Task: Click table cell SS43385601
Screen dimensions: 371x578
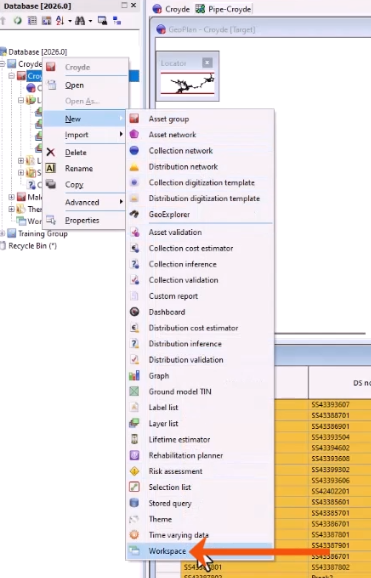Action: [330, 502]
